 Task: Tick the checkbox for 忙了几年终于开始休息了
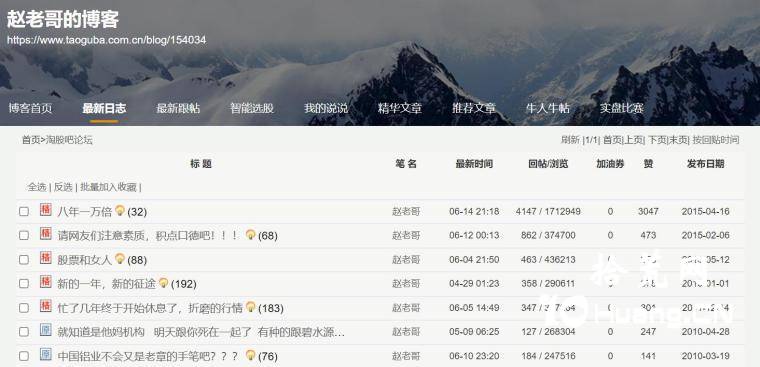(x=24, y=308)
